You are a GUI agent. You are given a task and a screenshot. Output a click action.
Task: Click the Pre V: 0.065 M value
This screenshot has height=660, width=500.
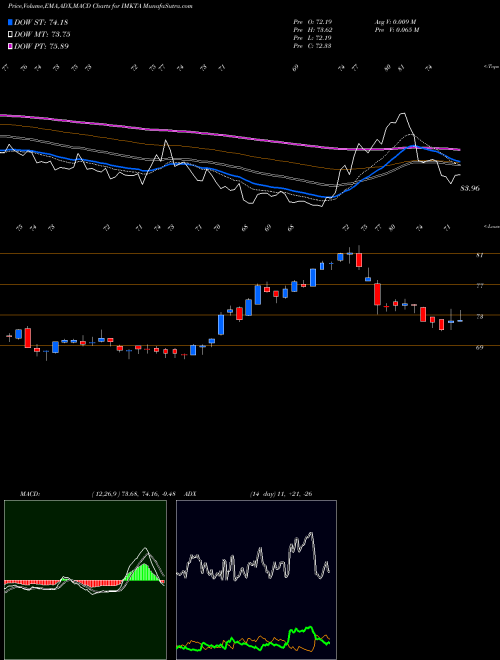(396, 30)
